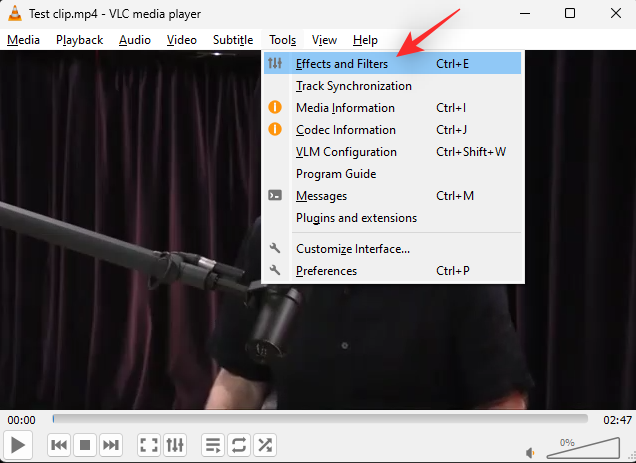Maximize the VLC window
This screenshot has width=636, height=463.
tap(570, 13)
